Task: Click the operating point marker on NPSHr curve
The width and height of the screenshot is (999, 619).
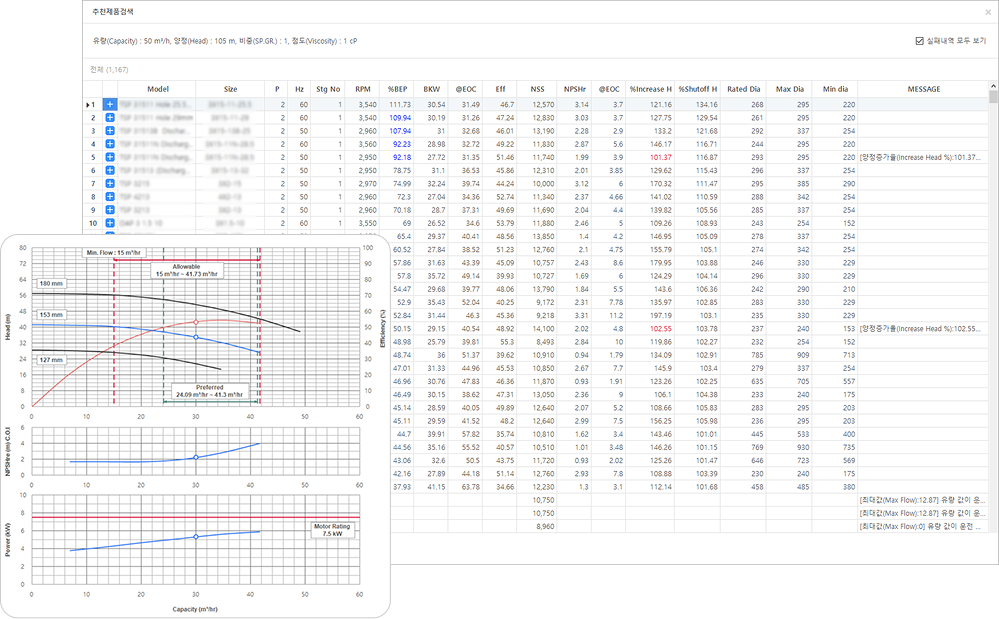Action: [x=196, y=457]
